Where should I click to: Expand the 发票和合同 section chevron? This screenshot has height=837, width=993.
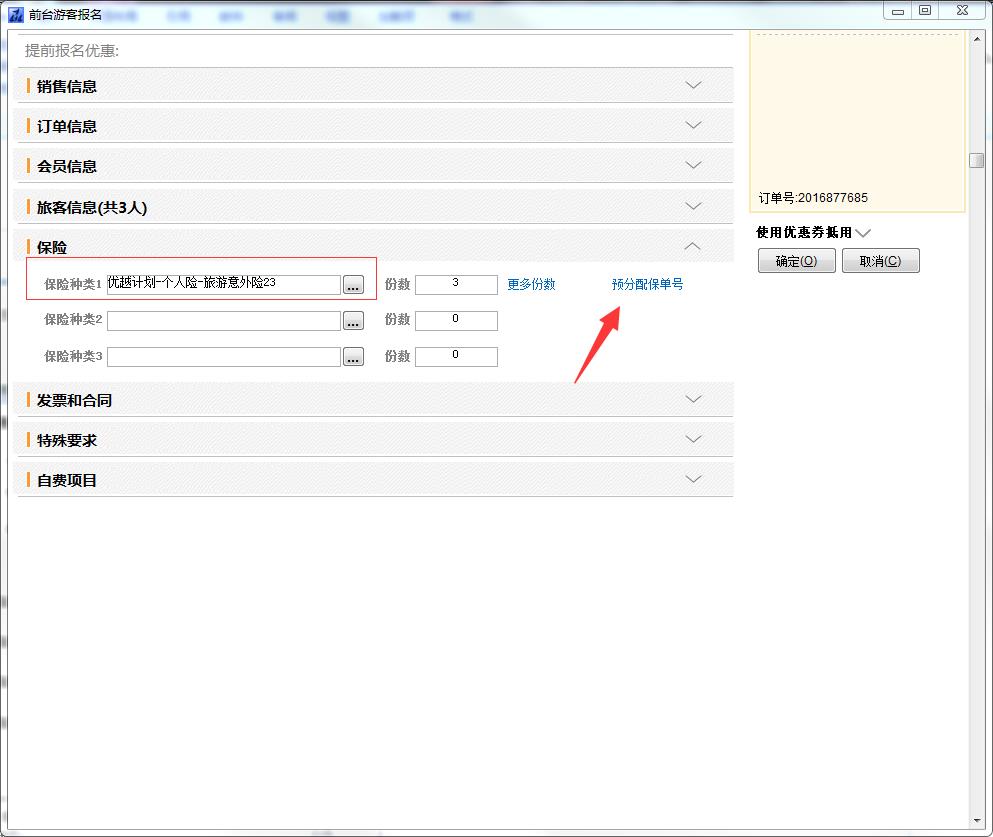point(693,399)
